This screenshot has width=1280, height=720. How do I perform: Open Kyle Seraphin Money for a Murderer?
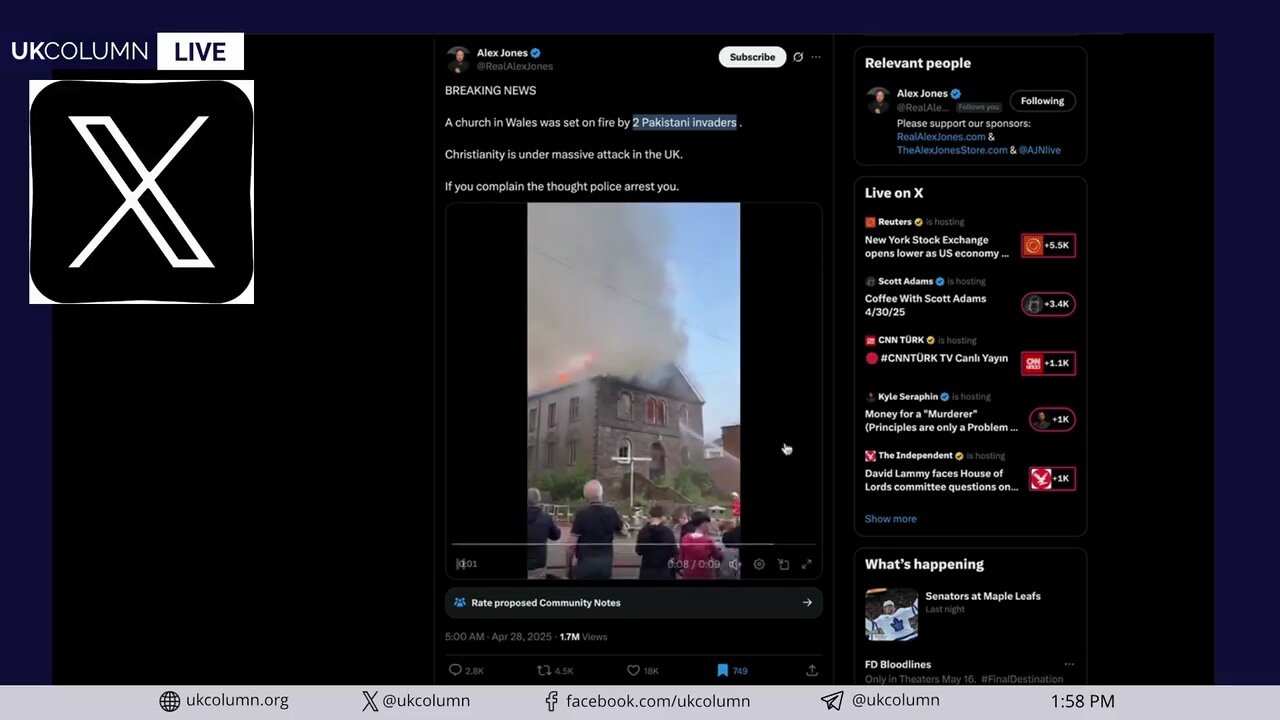[x=941, y=420]
